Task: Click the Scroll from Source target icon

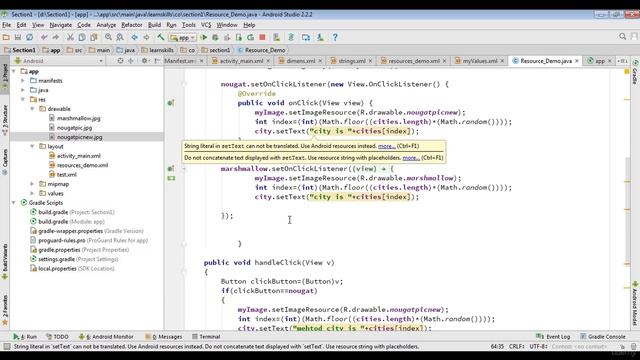Action: click(x=120, y=61)
